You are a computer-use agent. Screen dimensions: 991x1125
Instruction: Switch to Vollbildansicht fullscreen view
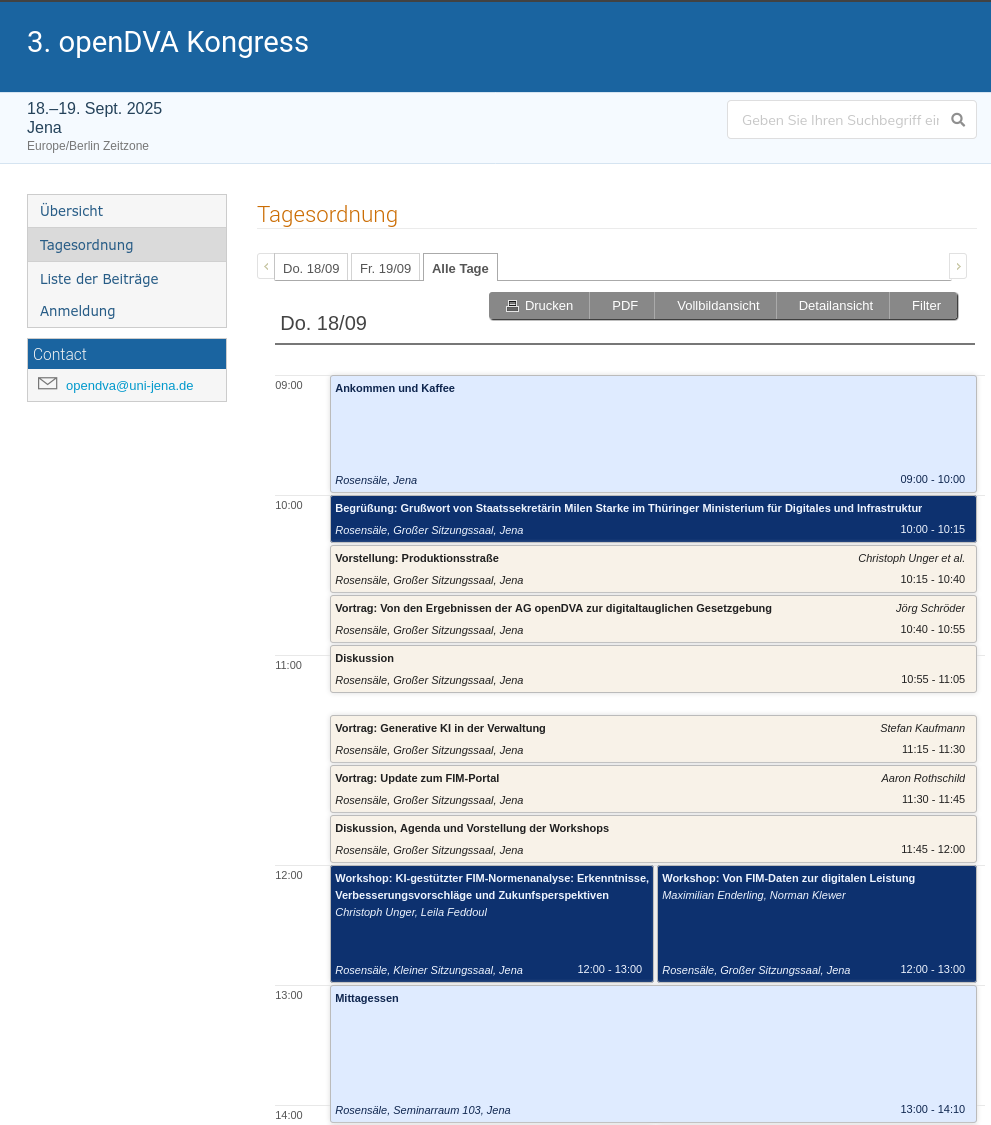tap(717, 306)
